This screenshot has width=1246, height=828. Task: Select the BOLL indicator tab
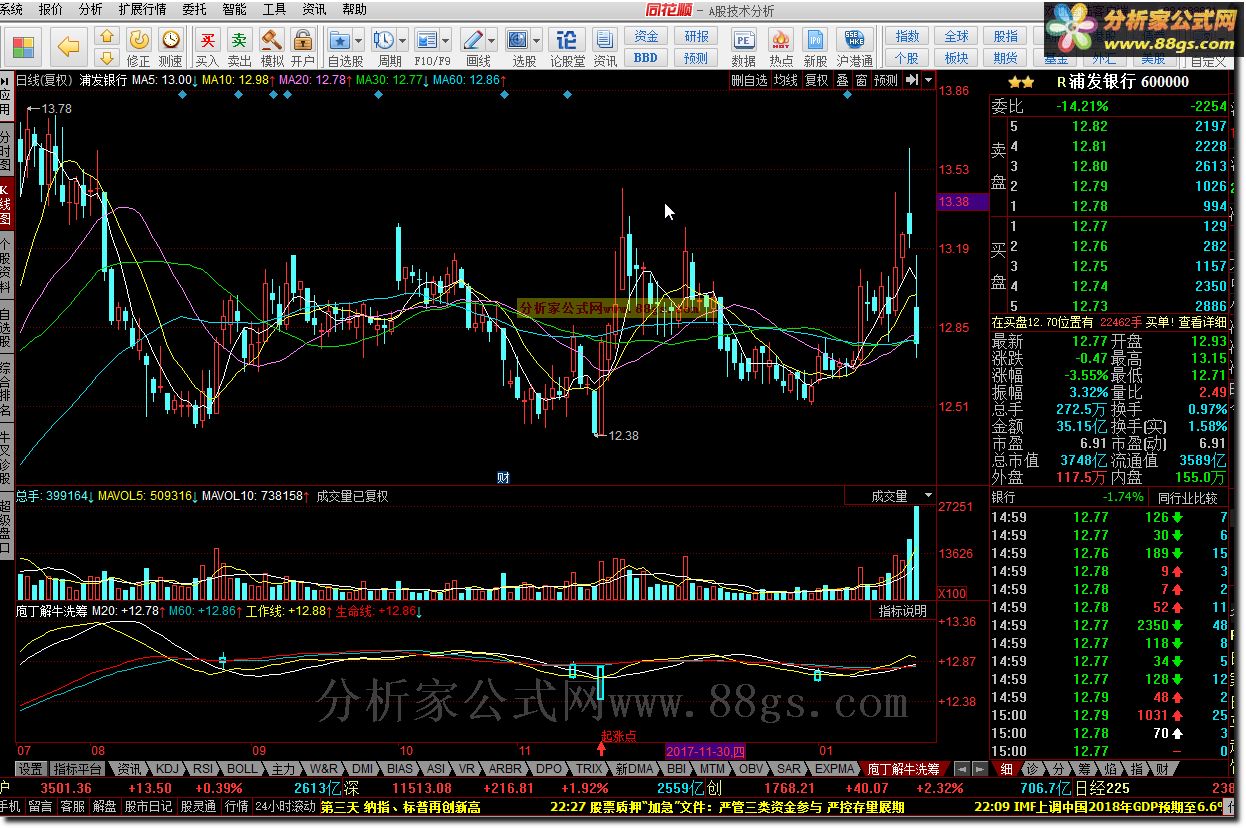point(242,769)
